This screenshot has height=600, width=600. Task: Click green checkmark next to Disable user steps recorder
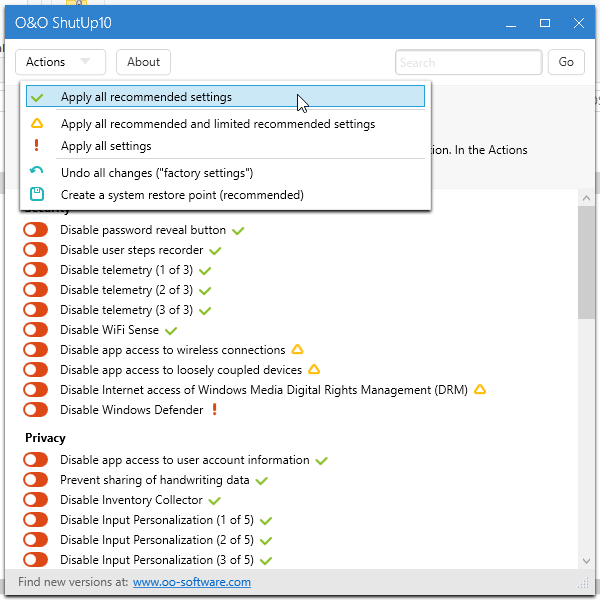click(x=215, y=251)
